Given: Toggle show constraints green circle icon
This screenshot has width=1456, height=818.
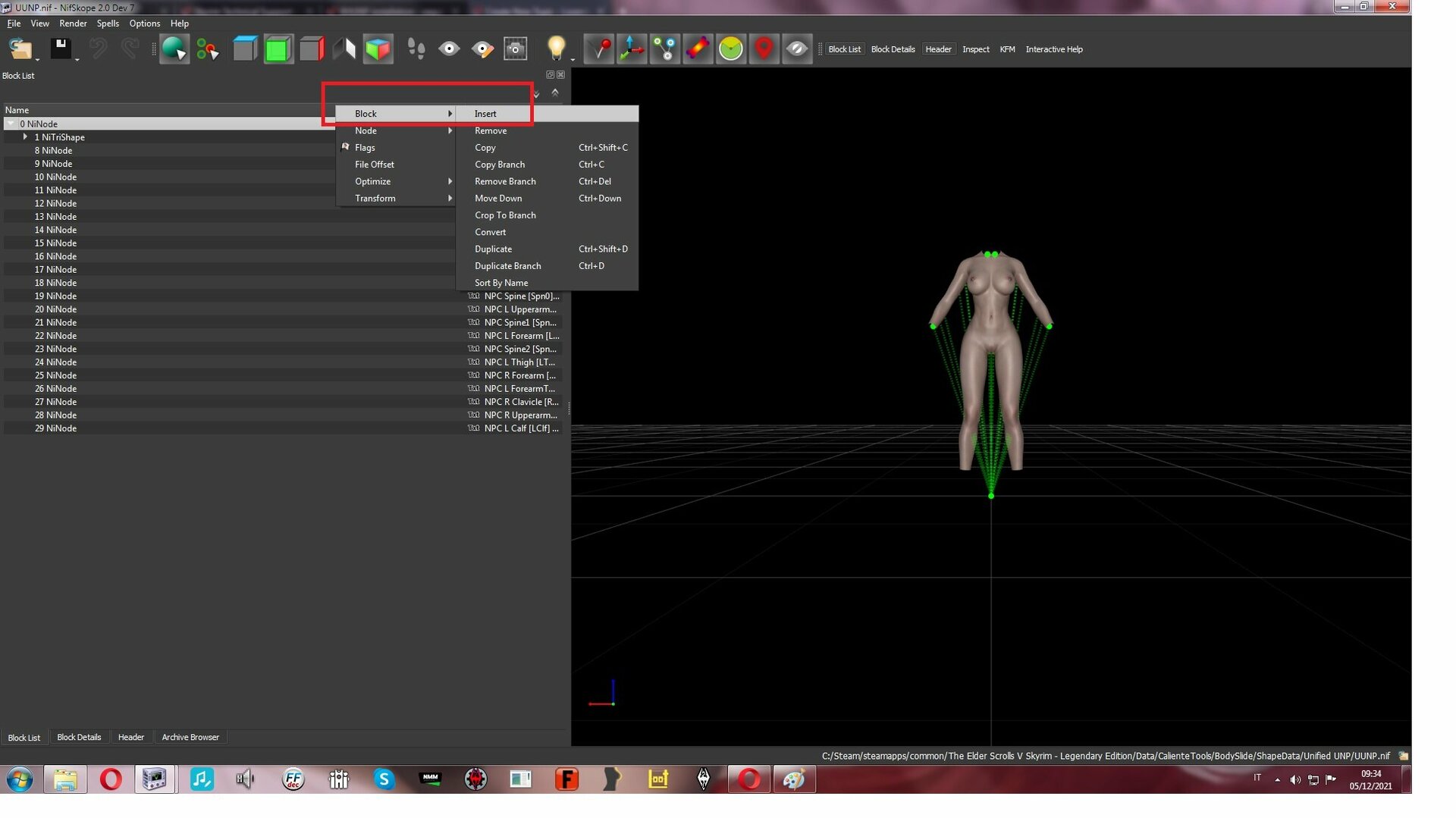Looking at the screenshot, I should click(x=731, y=49).
